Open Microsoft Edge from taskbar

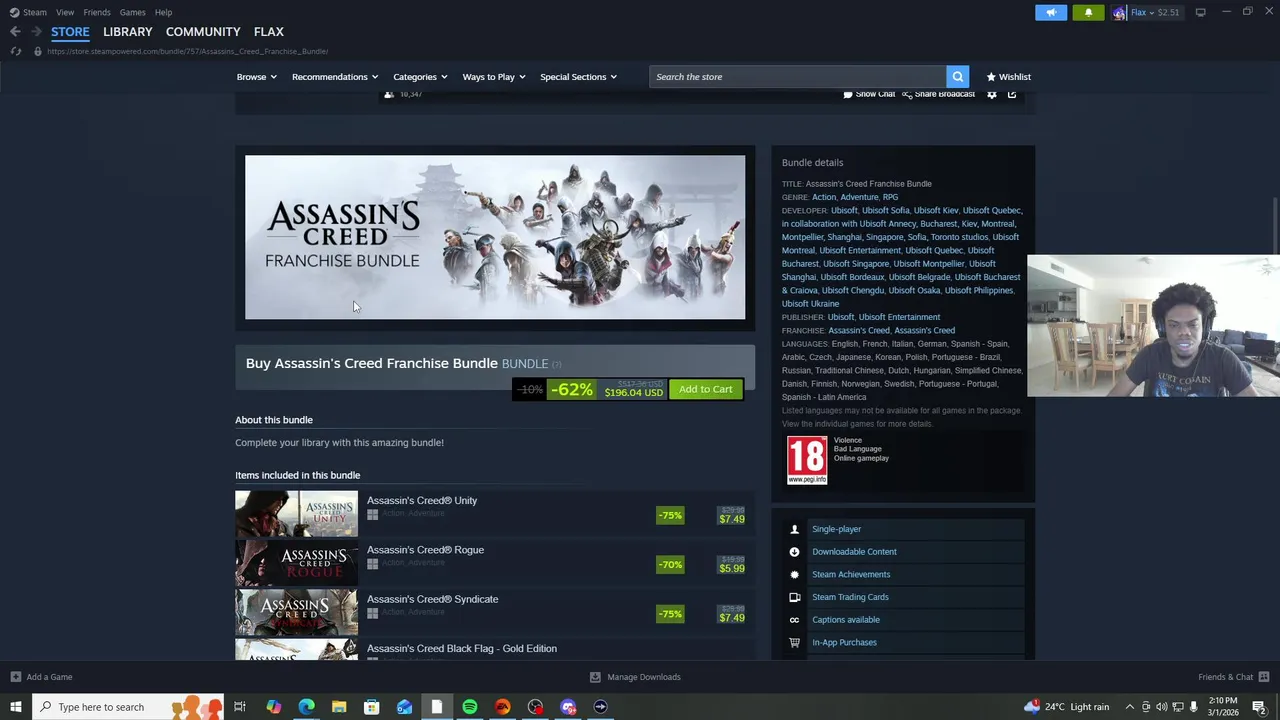(306, 707)
